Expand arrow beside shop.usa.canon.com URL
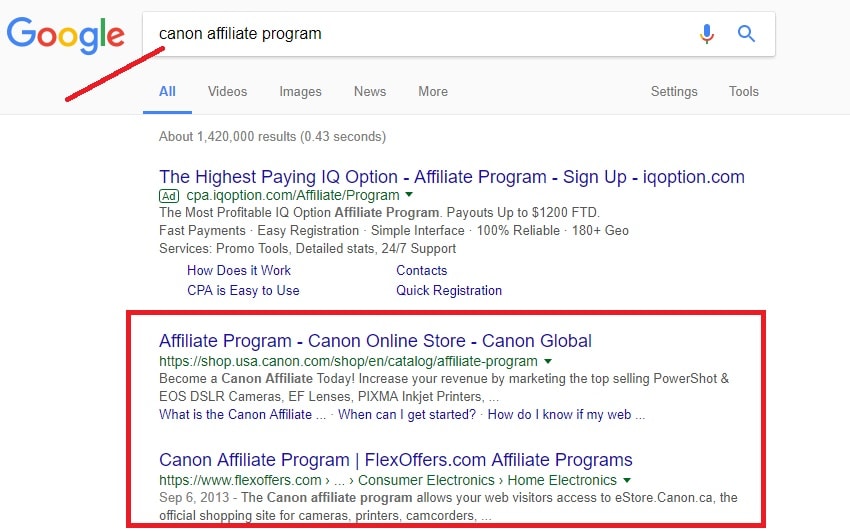850x531 pixels. [548, 361]
